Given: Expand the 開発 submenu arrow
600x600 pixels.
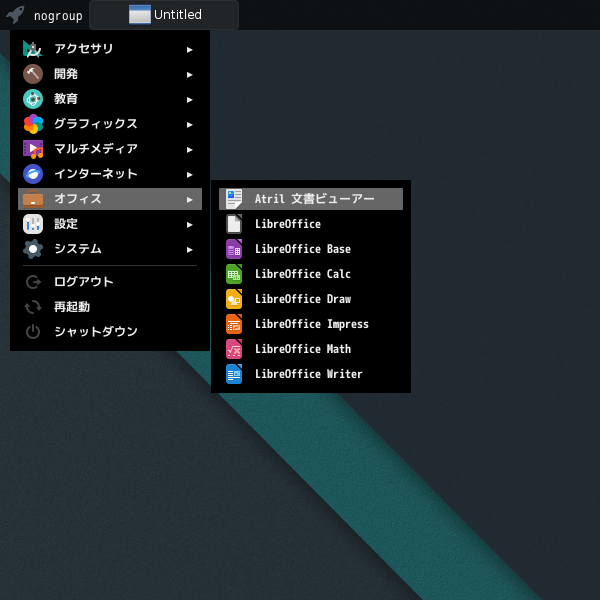Looking at the screenshot, I should tap(189, 75).
